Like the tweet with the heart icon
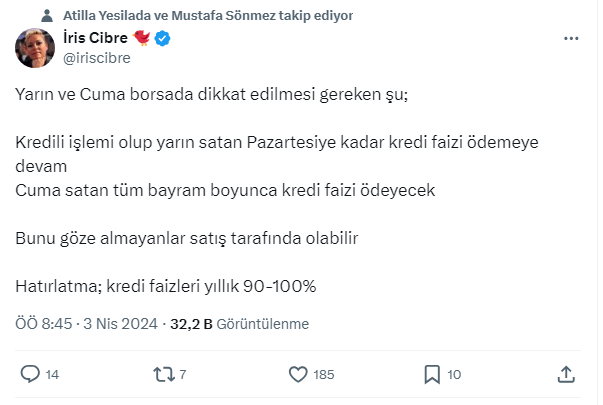 tap(297, 374)
